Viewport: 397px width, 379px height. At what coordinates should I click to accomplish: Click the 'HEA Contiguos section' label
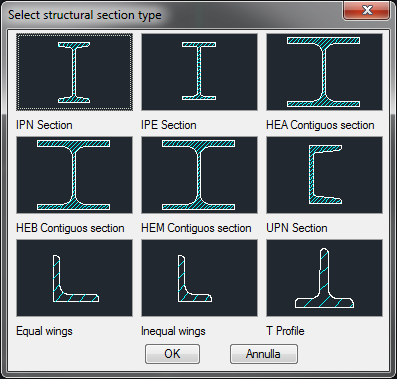point(320,125)
